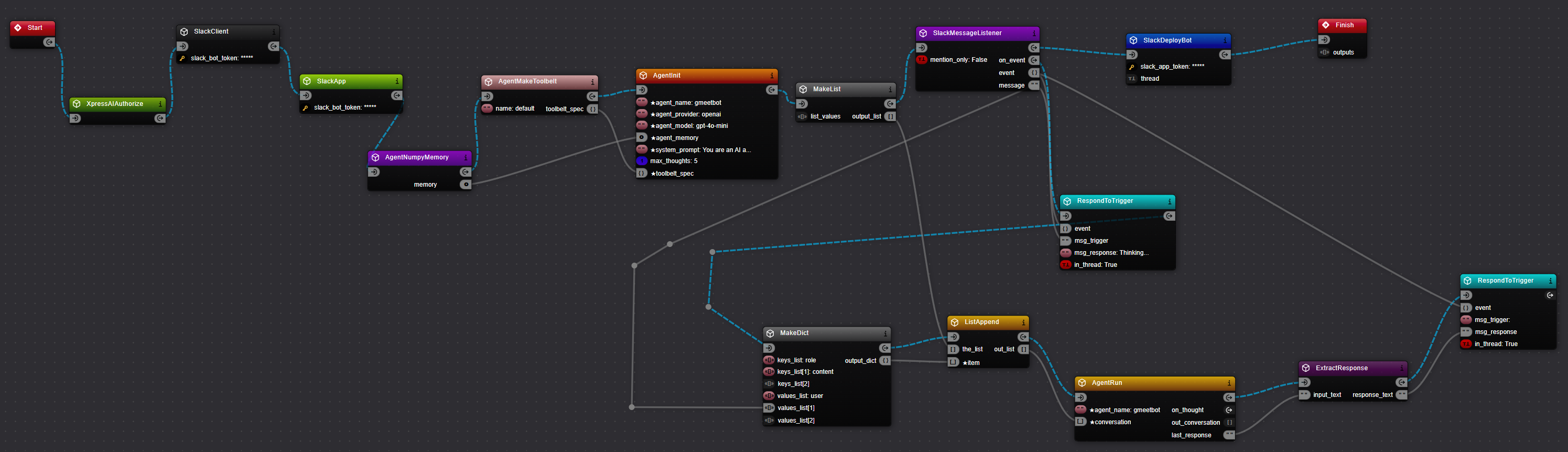Click the SlackClient output flow port
Image resolution: width=1568 pixels, height=452 pixels.
click(274, 46)
